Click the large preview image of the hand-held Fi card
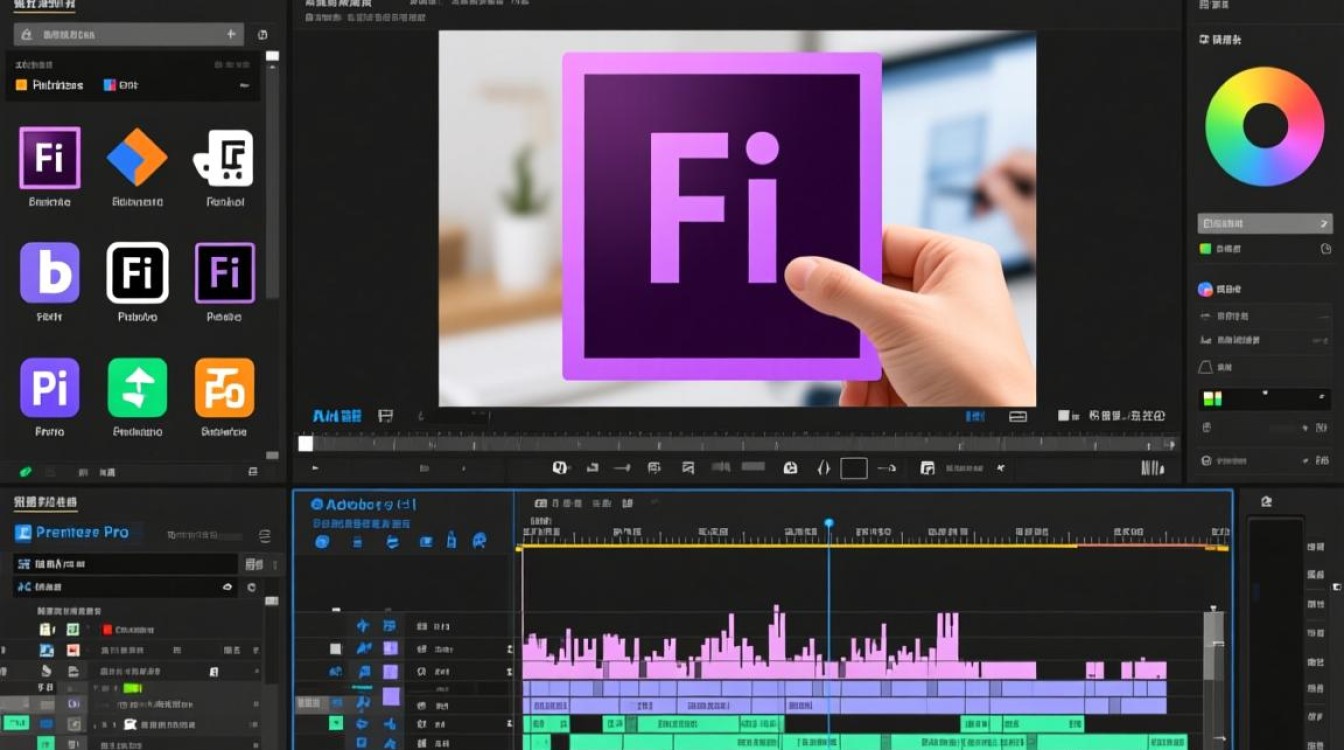1344x750 pixels. click(737, 218)
